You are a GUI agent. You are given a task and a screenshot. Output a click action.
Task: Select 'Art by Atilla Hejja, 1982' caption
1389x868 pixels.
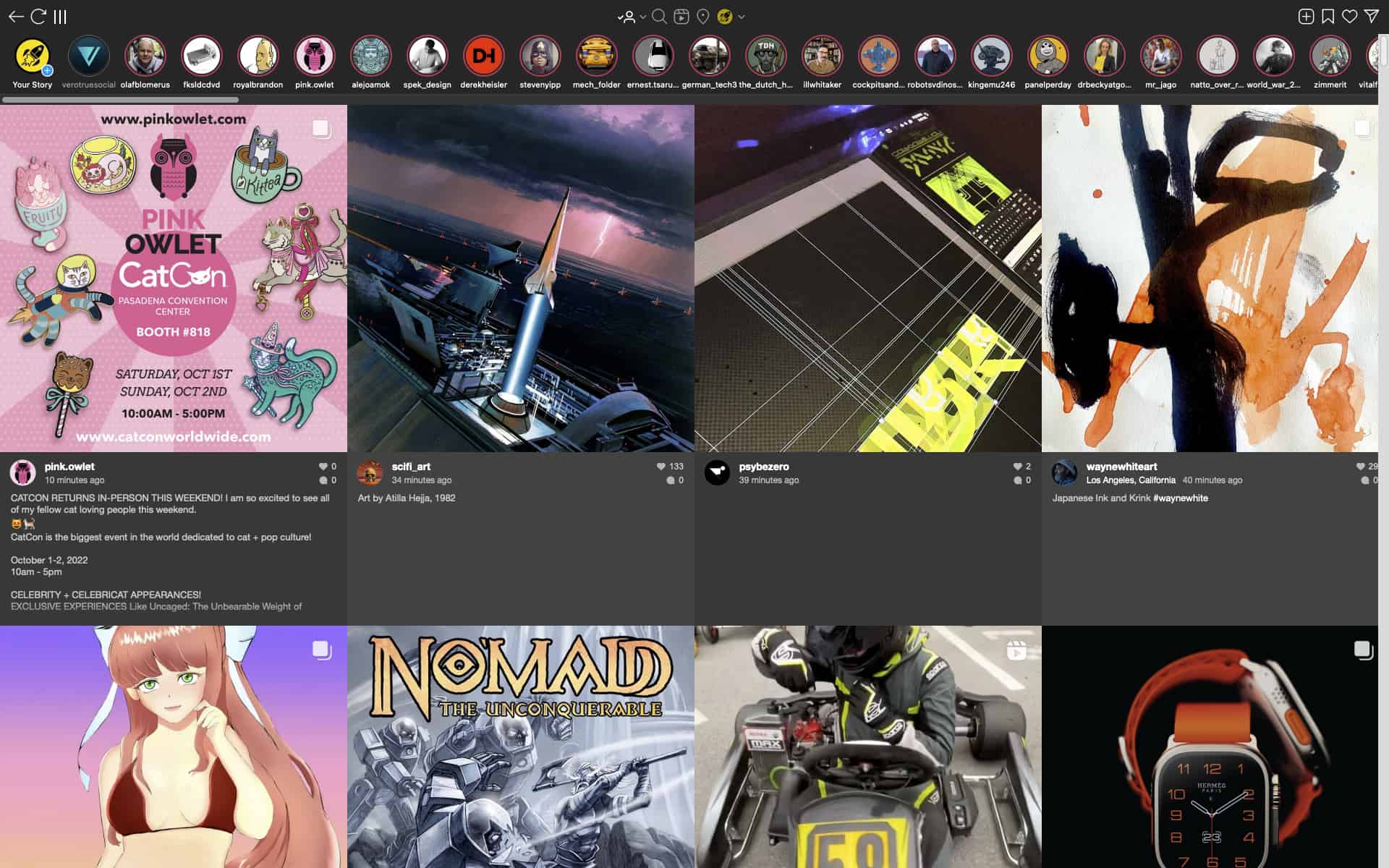click(x=407, y=498)
